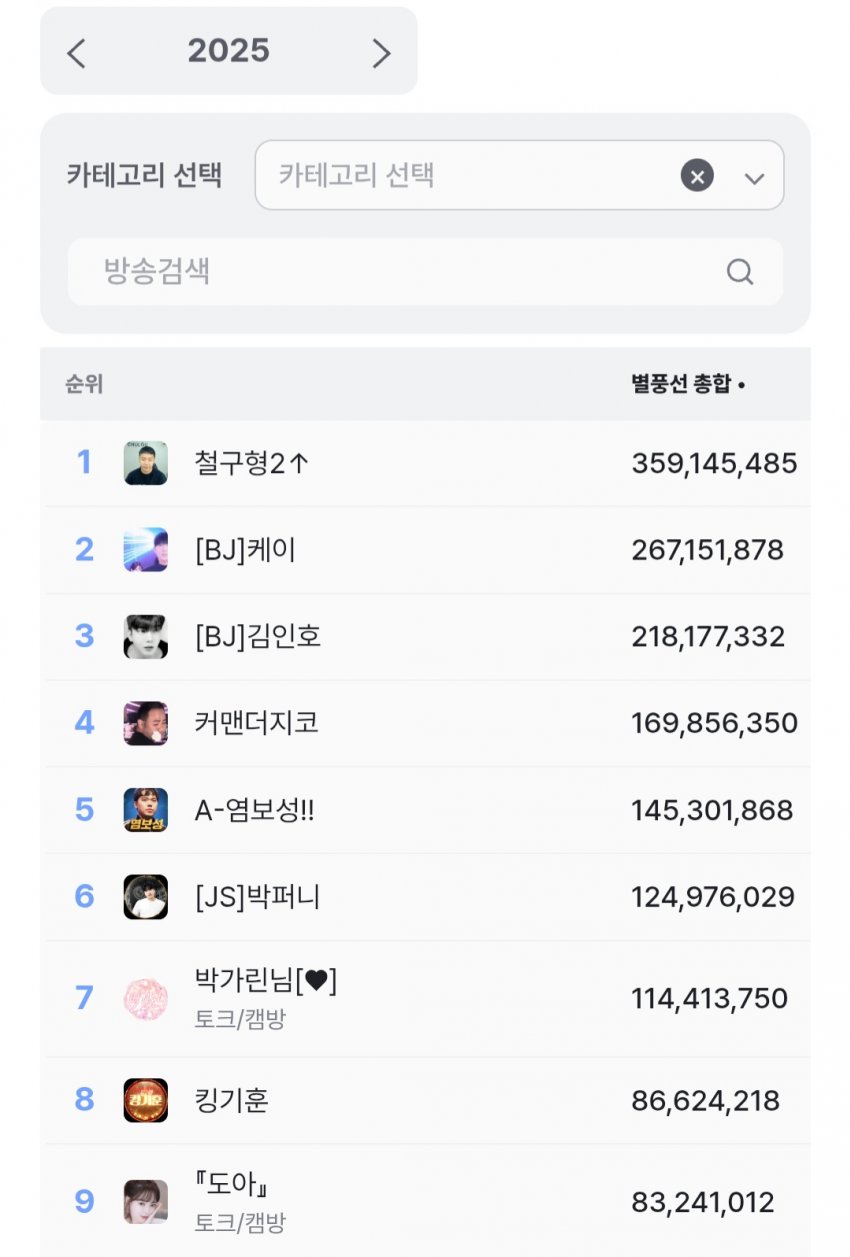Viewport: 850px width, 1257px height.
Task: Open 킹기훈 broadcaster name link
Action: pyautogui.click(x=232, y=1101)
